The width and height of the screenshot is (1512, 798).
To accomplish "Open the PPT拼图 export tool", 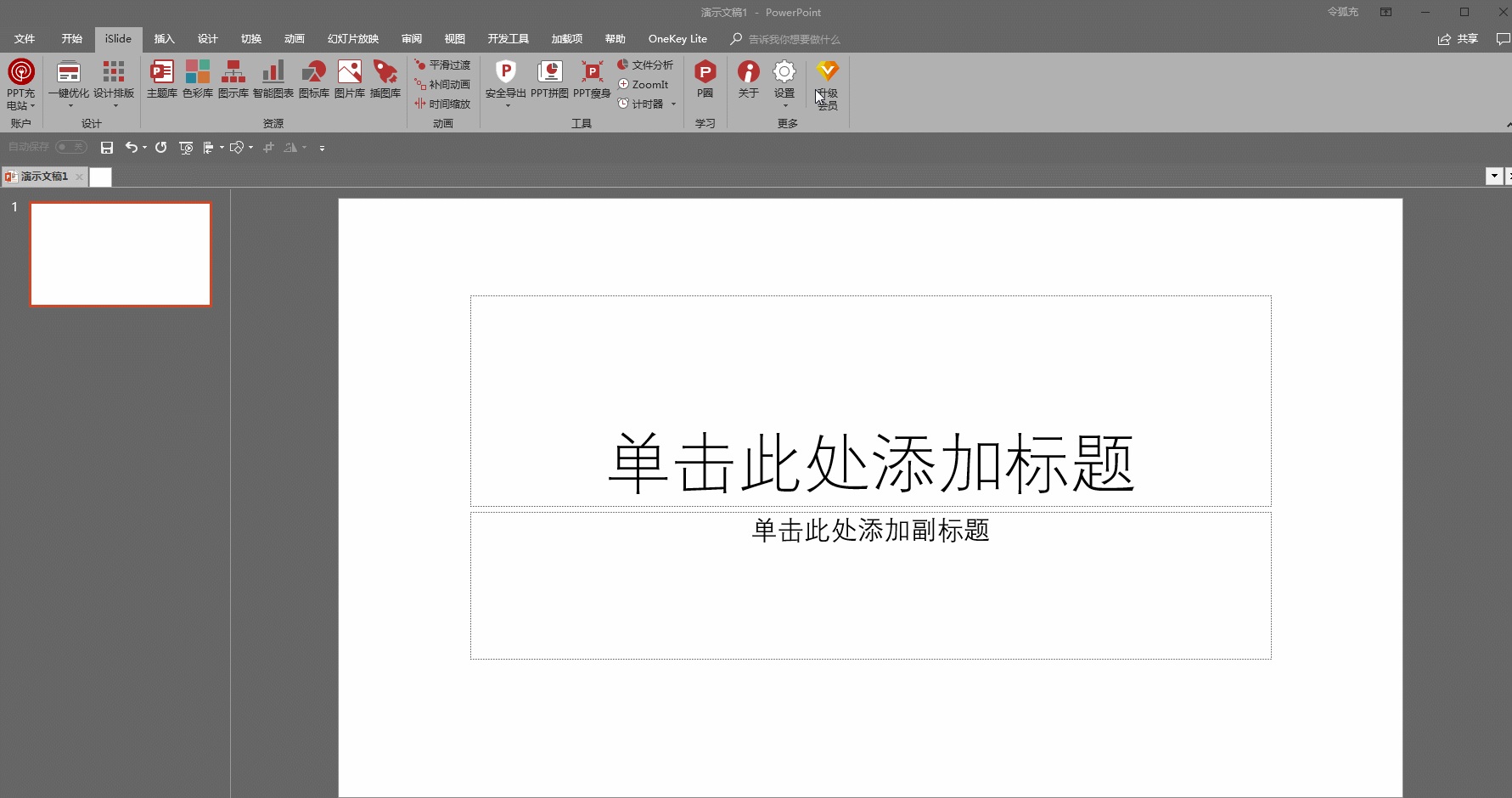I will click(x=549, y=81).
